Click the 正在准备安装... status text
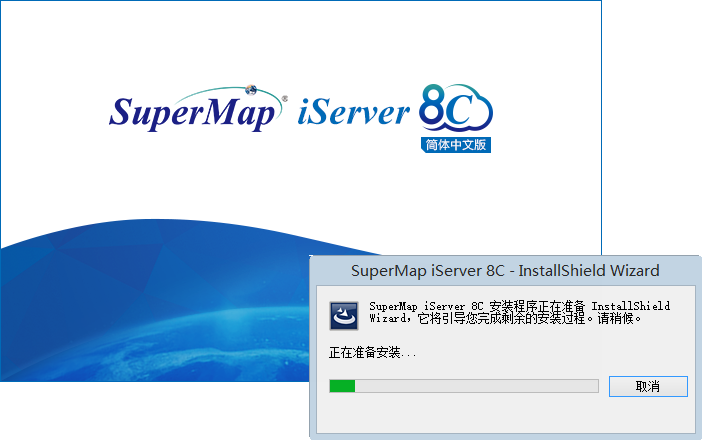 pos(372,353)
